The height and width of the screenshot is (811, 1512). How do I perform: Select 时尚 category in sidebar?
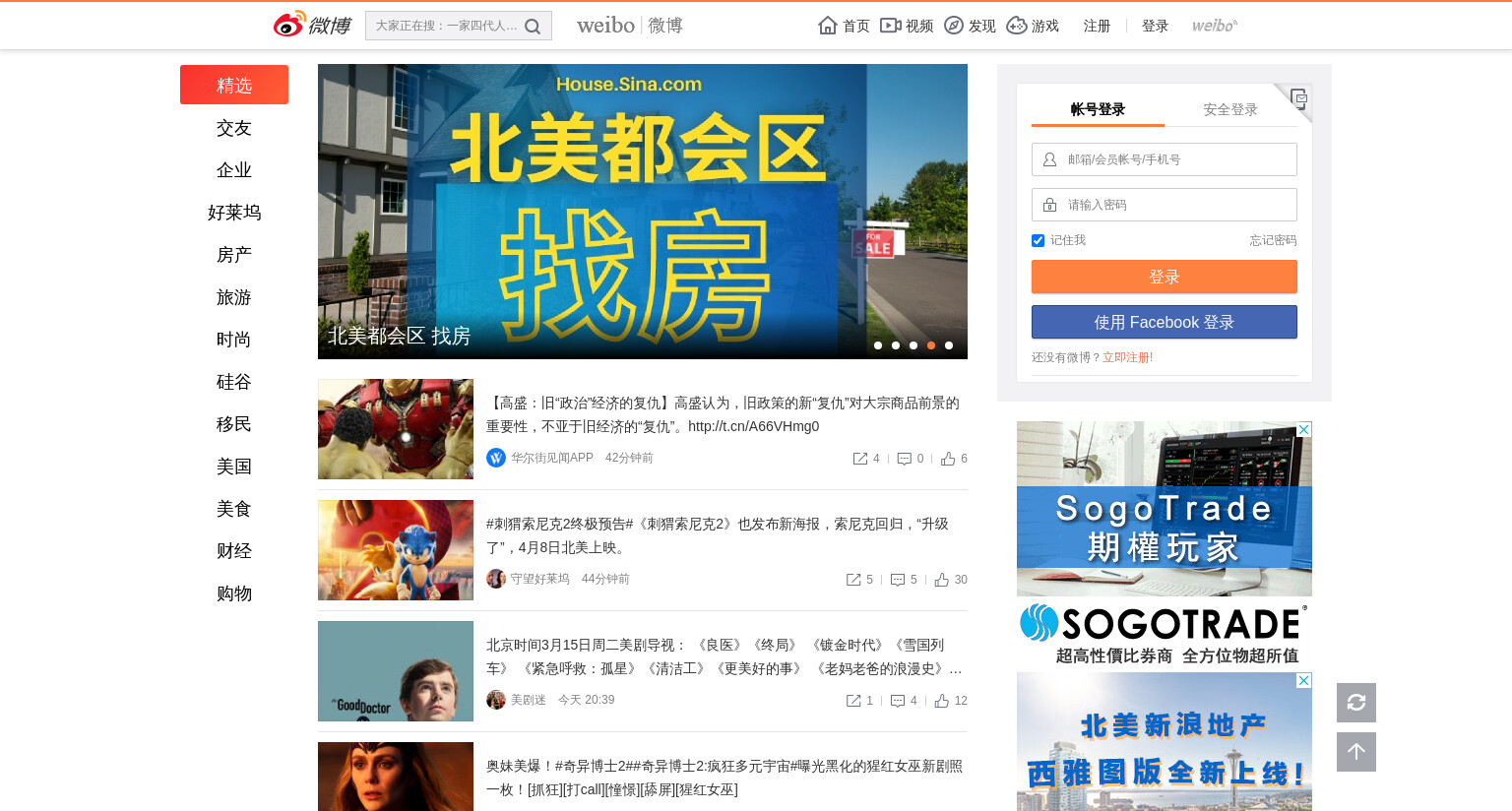(x=234, y=340)
